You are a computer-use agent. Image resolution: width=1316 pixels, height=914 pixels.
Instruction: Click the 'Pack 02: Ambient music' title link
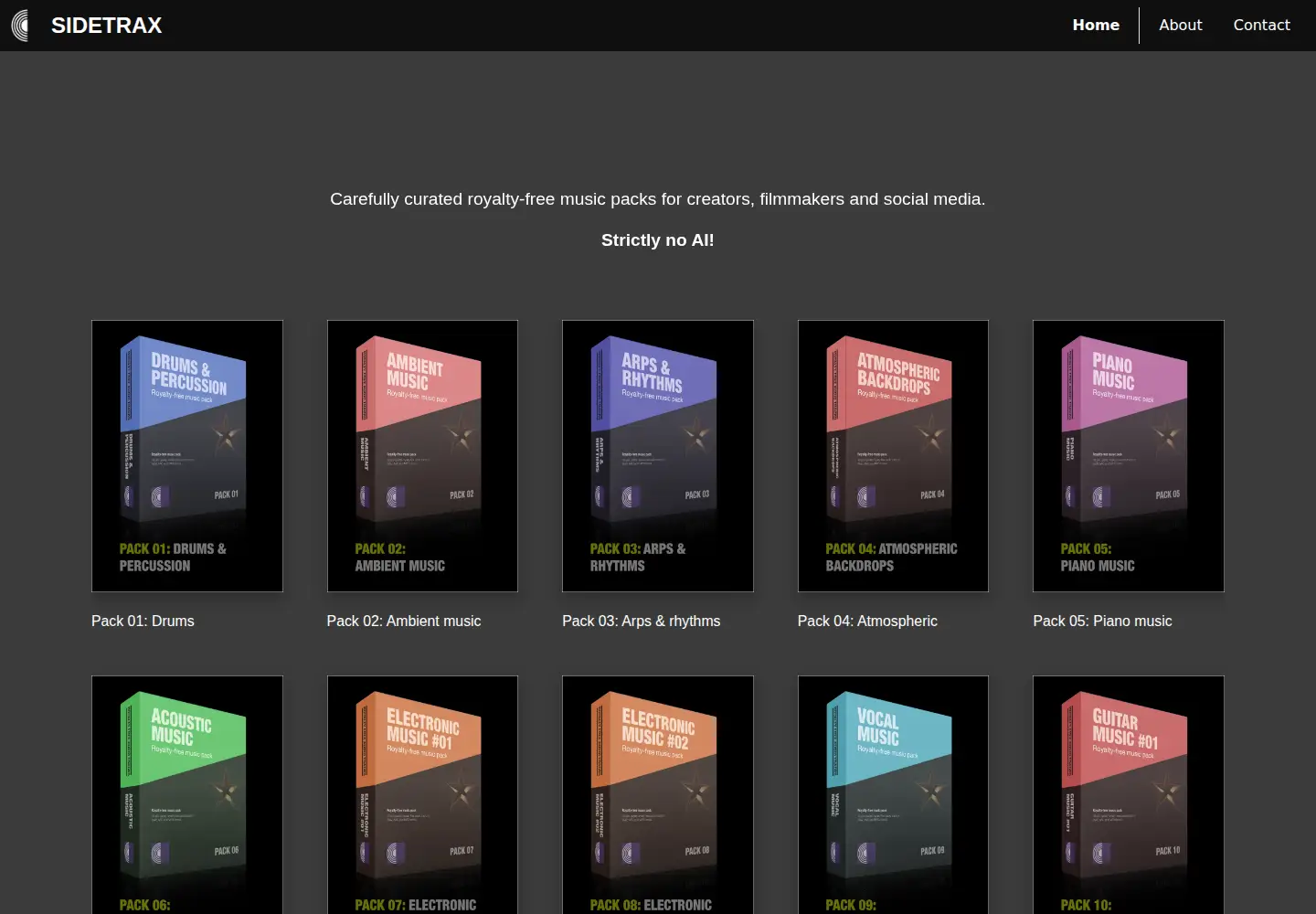click(x=404, y=621)
